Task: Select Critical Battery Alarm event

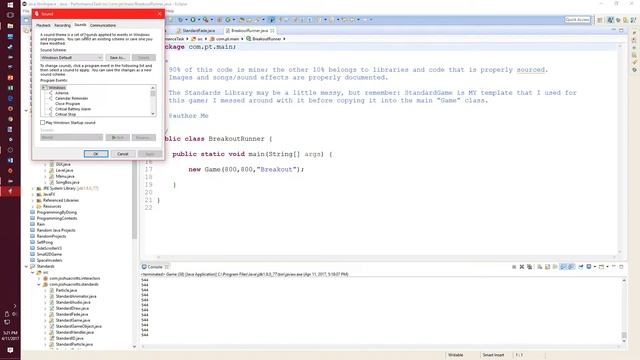Action: (x=73, y=109)
